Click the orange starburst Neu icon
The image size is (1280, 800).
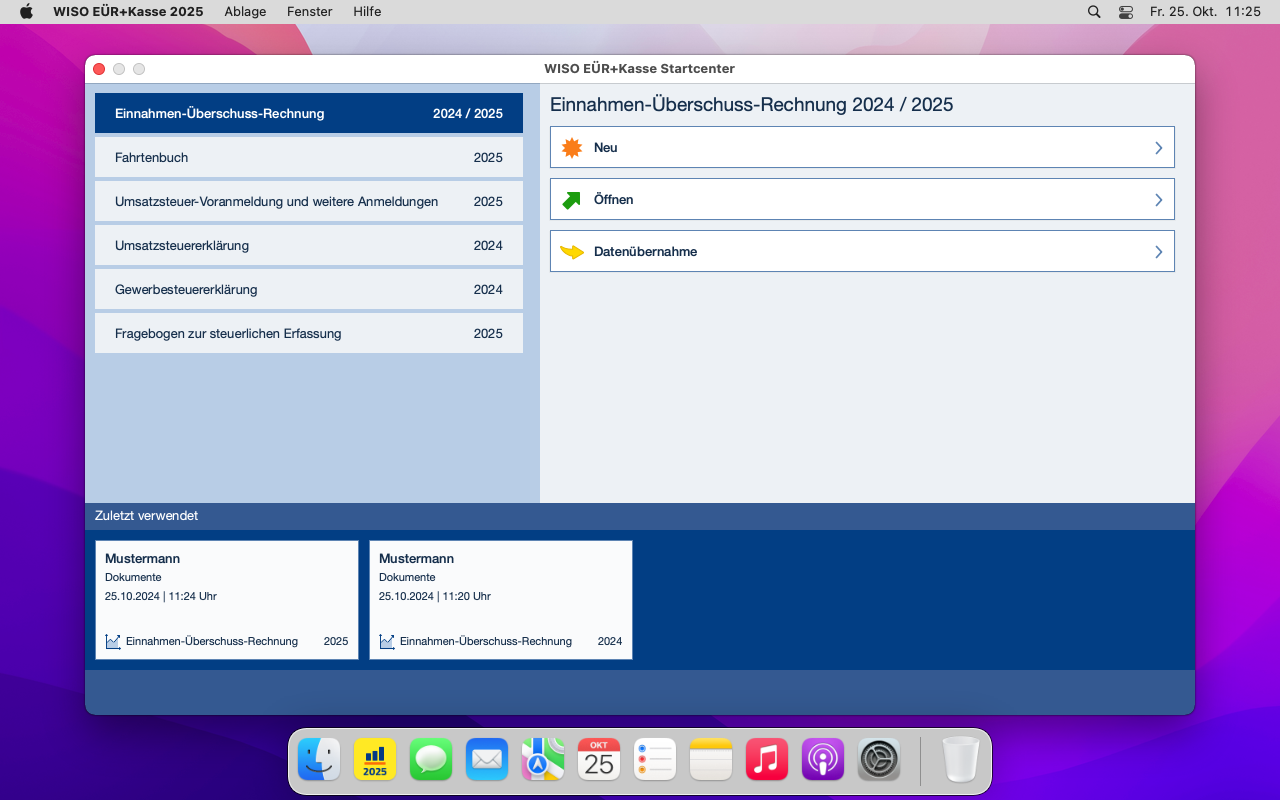(x=572, y=148)
